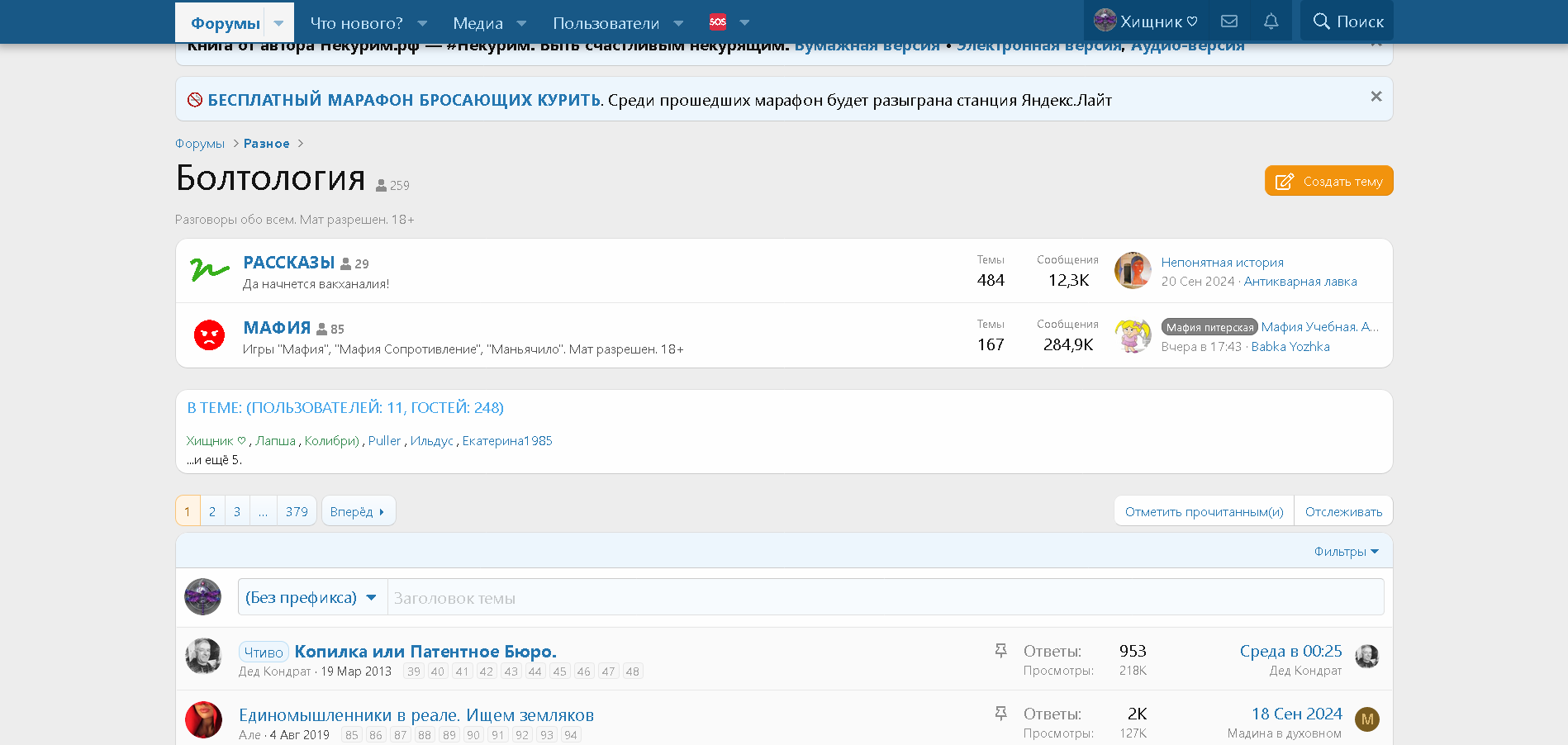Click the red SOS icon in navbar
1568x745 pixels.
point(718,22)
